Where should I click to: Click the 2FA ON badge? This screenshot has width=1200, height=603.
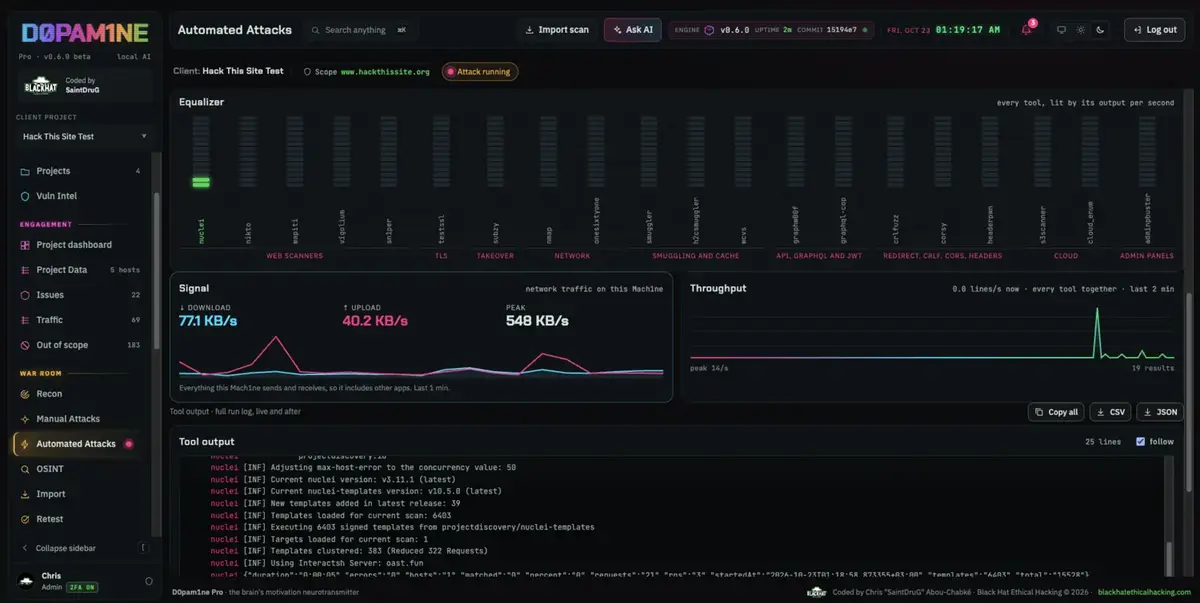[x=82, y=587]
